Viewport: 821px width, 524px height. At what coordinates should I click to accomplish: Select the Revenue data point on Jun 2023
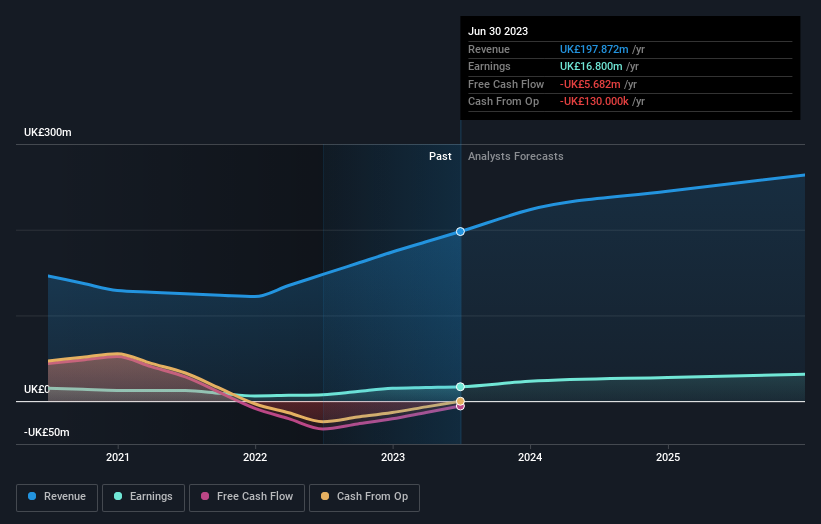[460, 231]
